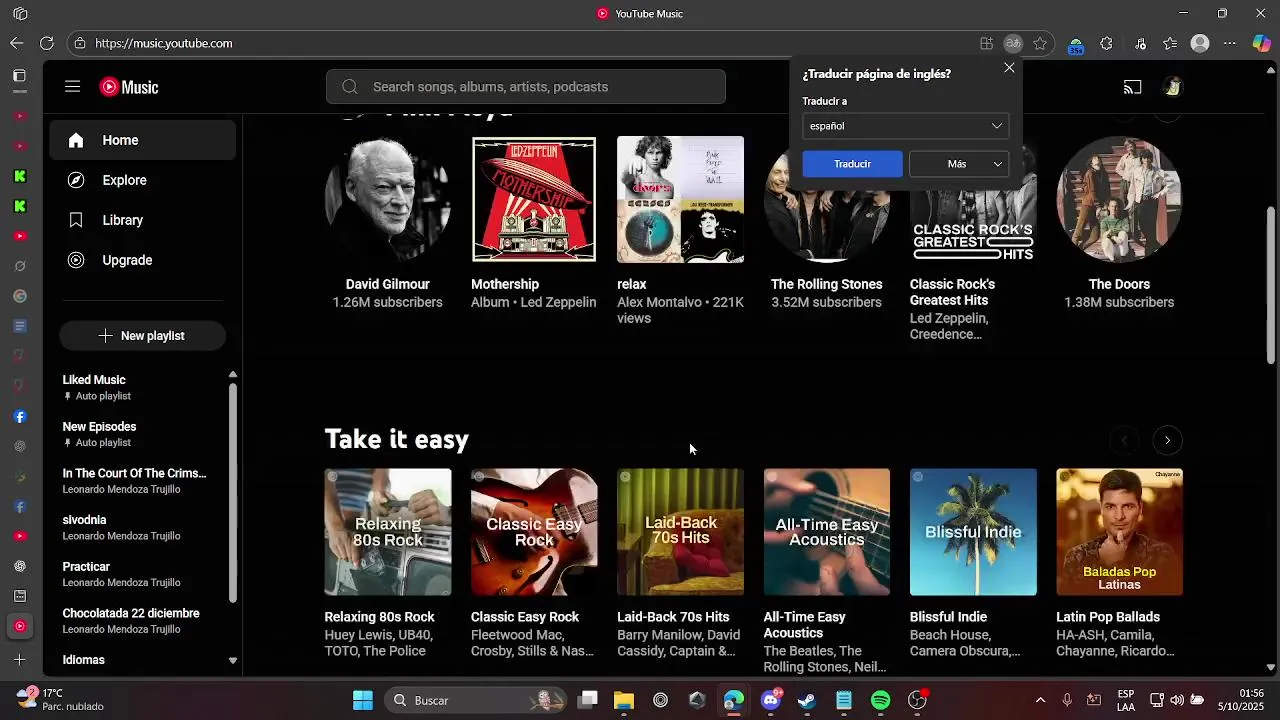Click the song search field
This screenshot has height=720, width=1280.
pos(526,87)
